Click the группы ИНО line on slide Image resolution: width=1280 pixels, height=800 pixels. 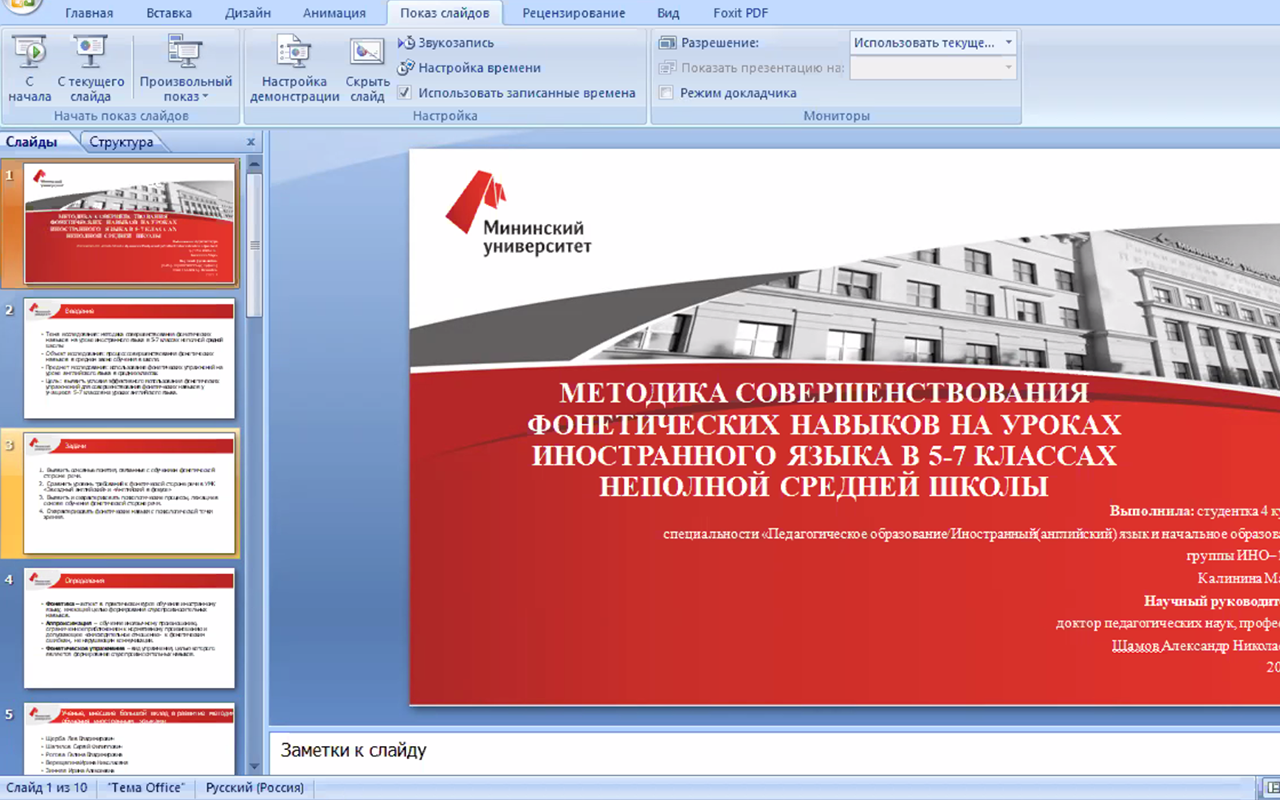[x=1233, y=556]
